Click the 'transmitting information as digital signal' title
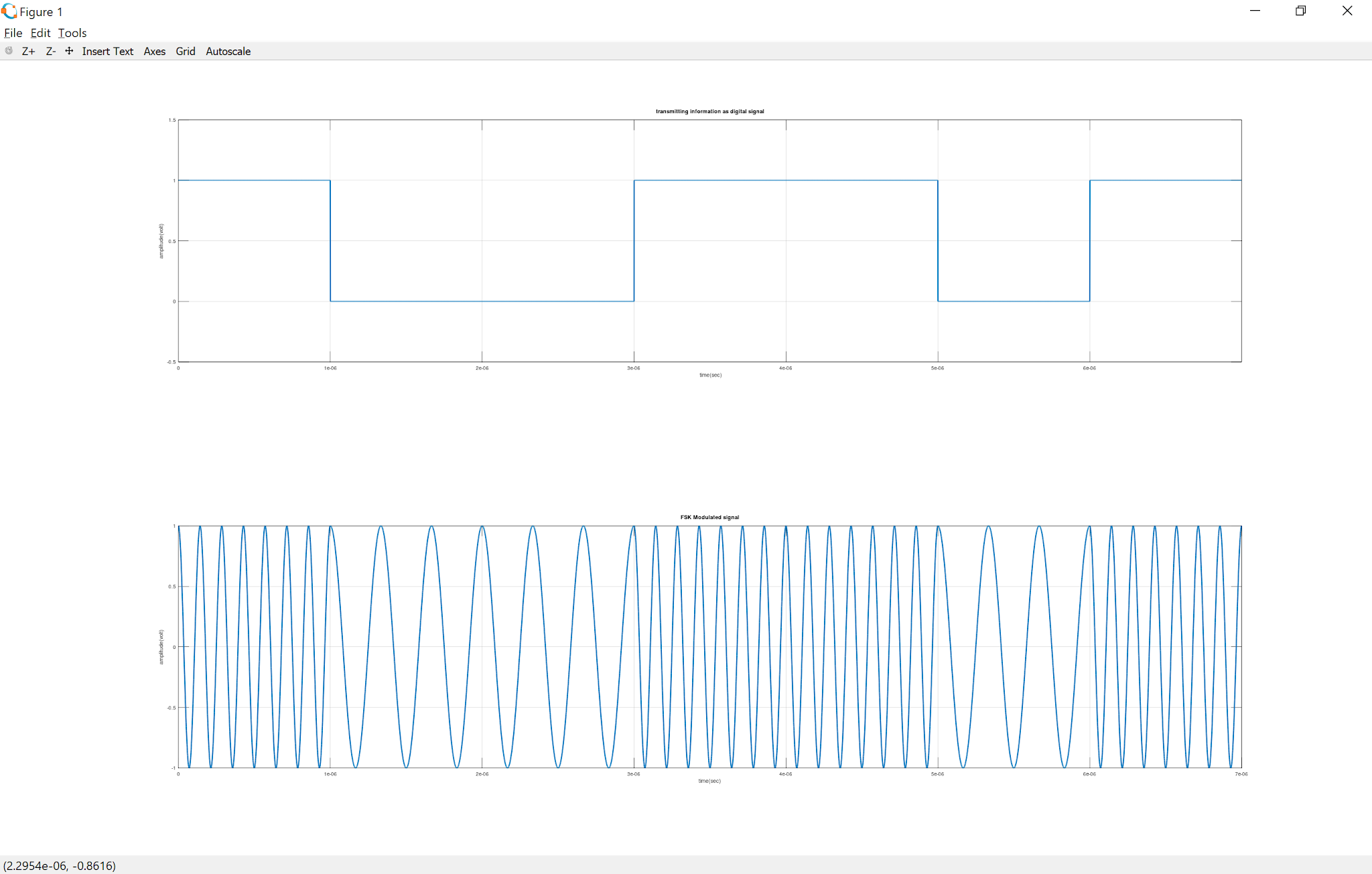Image resolution: width=1372 pixels, height=874 pixels. pyautogui.click(x=709, y=111)
